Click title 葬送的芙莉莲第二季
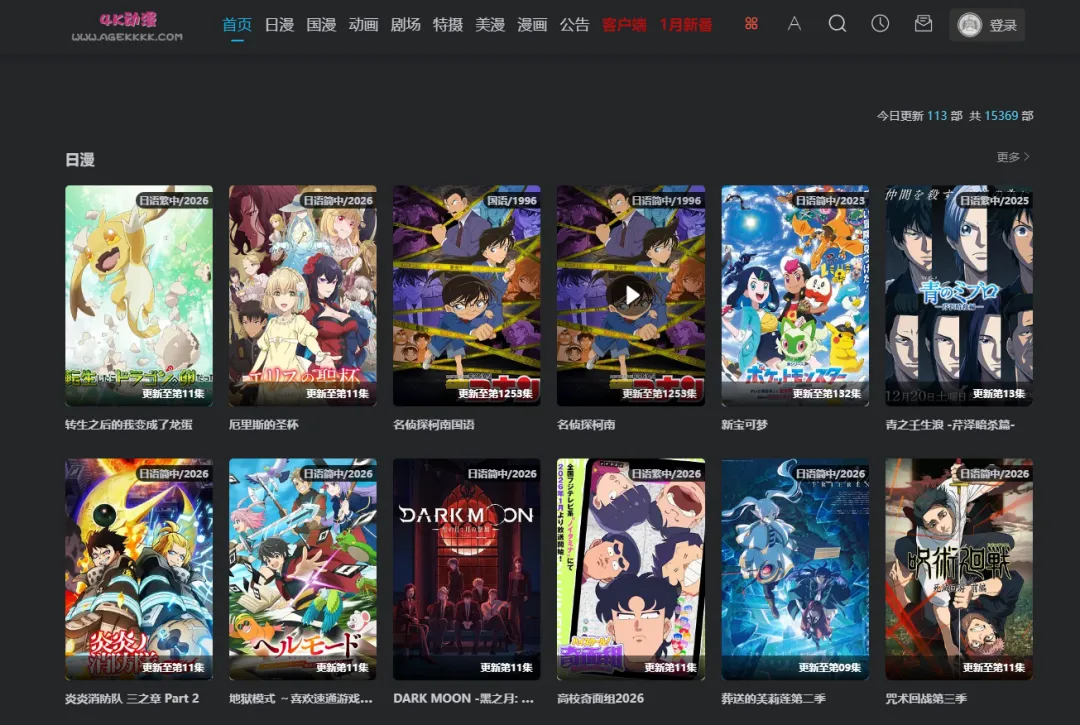Image resolution: width=1080 pixels, height=725 pixels. pyautogui.click(x=773, y=698)
